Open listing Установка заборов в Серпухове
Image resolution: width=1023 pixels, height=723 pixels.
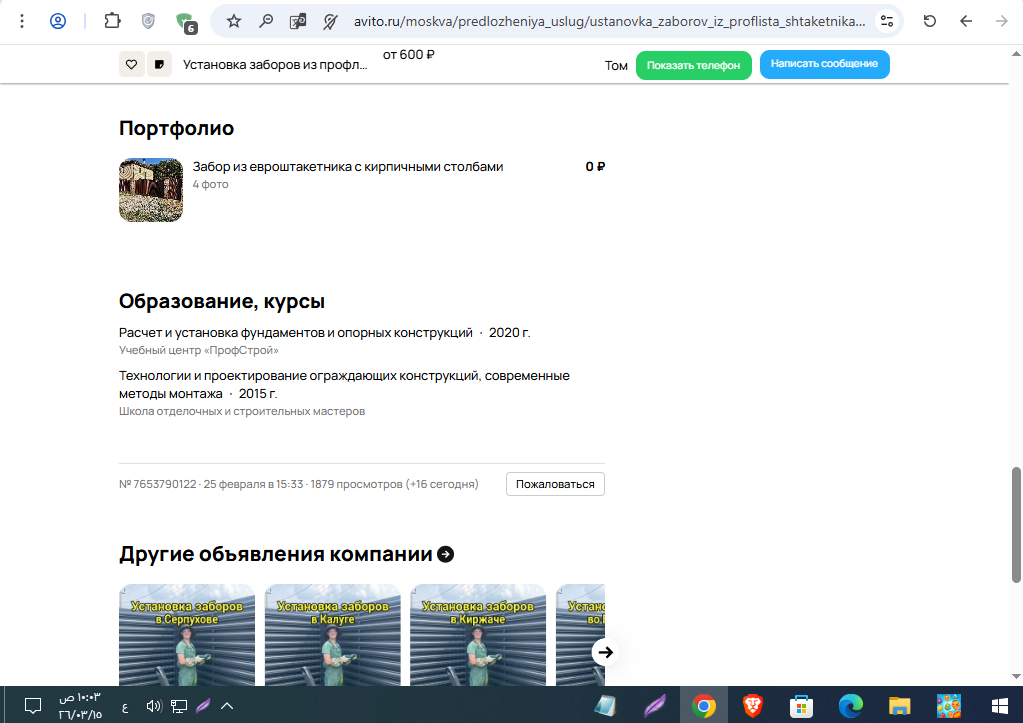pyautogui.click(x=187, y=635)
